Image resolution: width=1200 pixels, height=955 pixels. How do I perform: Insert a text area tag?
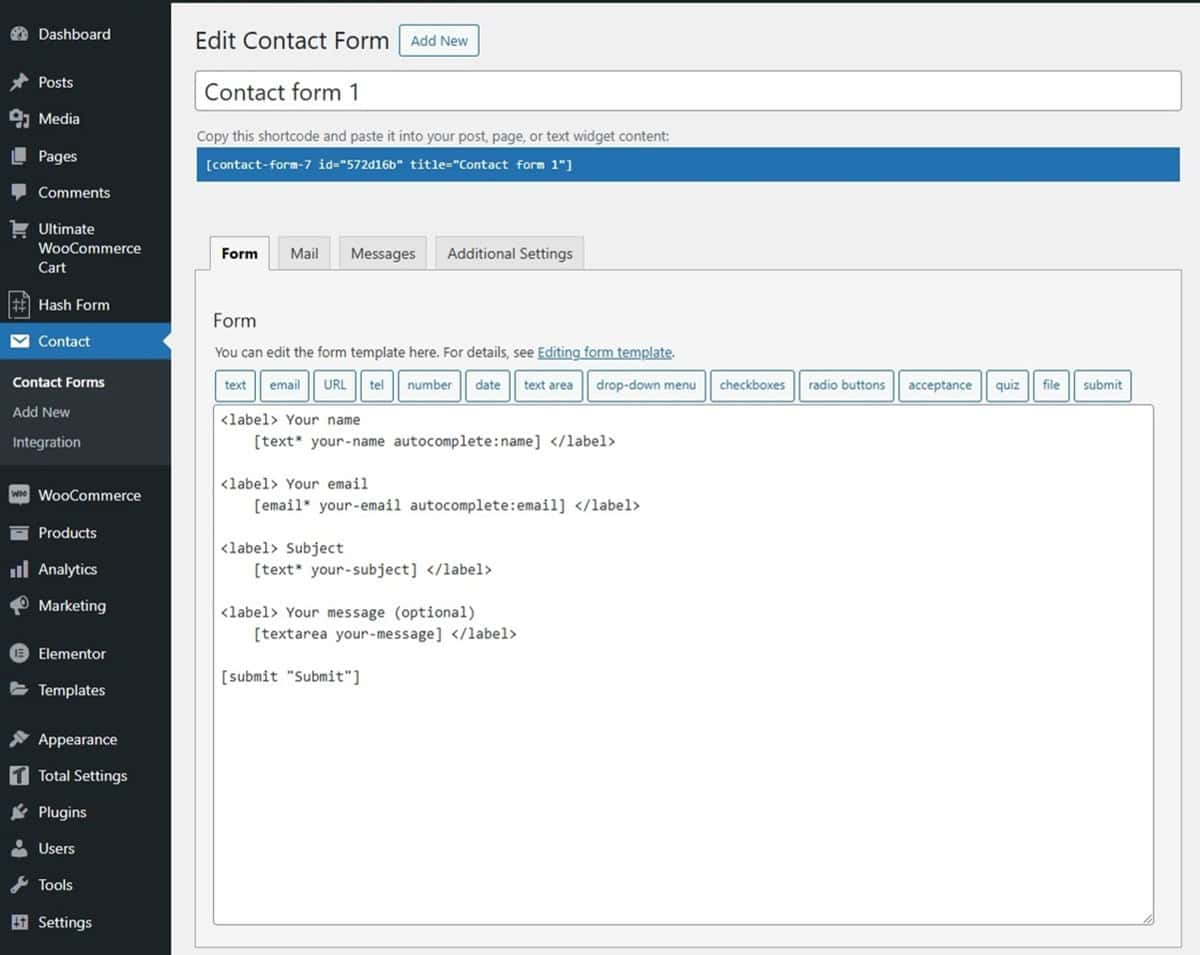coord(548,385)
